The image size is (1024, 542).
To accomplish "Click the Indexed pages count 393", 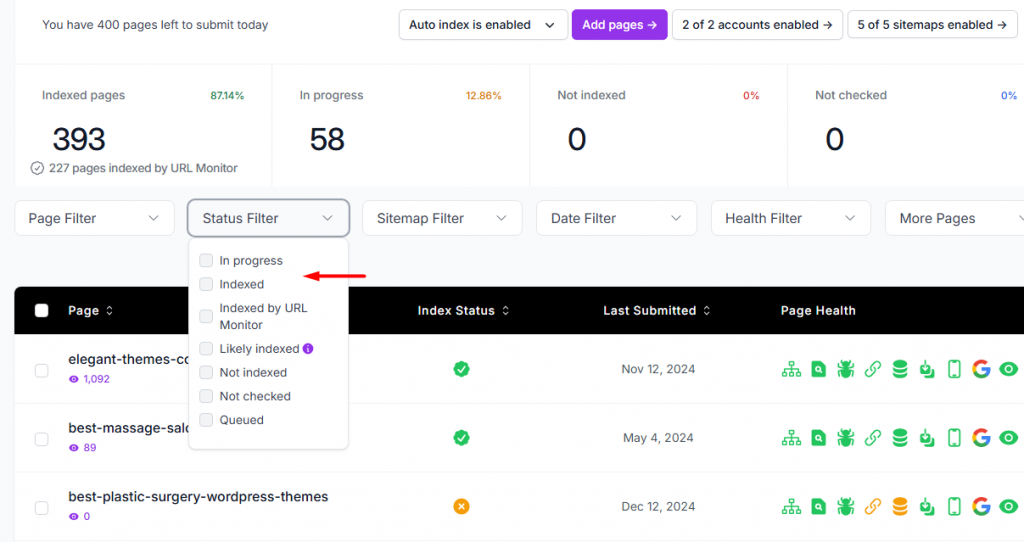I will click(x=79, y=139).
